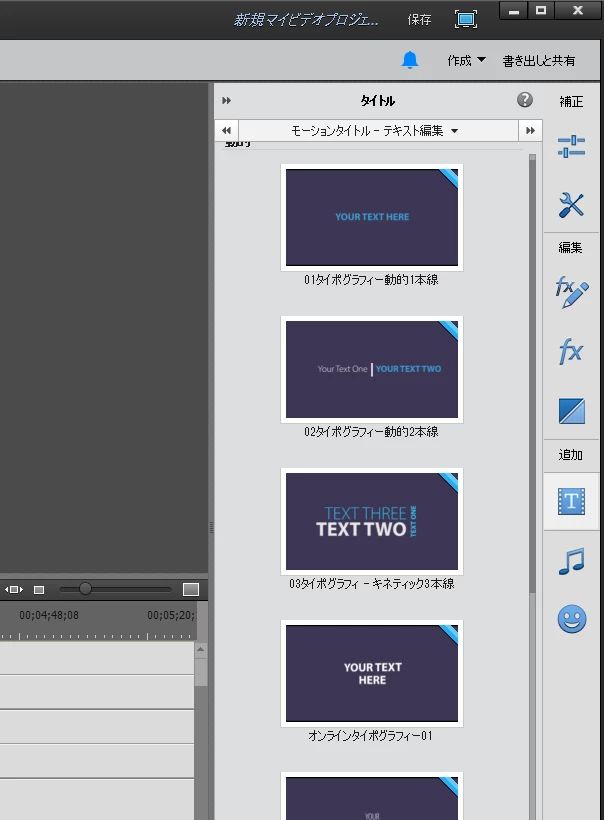Open the 作成 dropdown menu
Screen dimensions: 604x820
coord(466,61)
